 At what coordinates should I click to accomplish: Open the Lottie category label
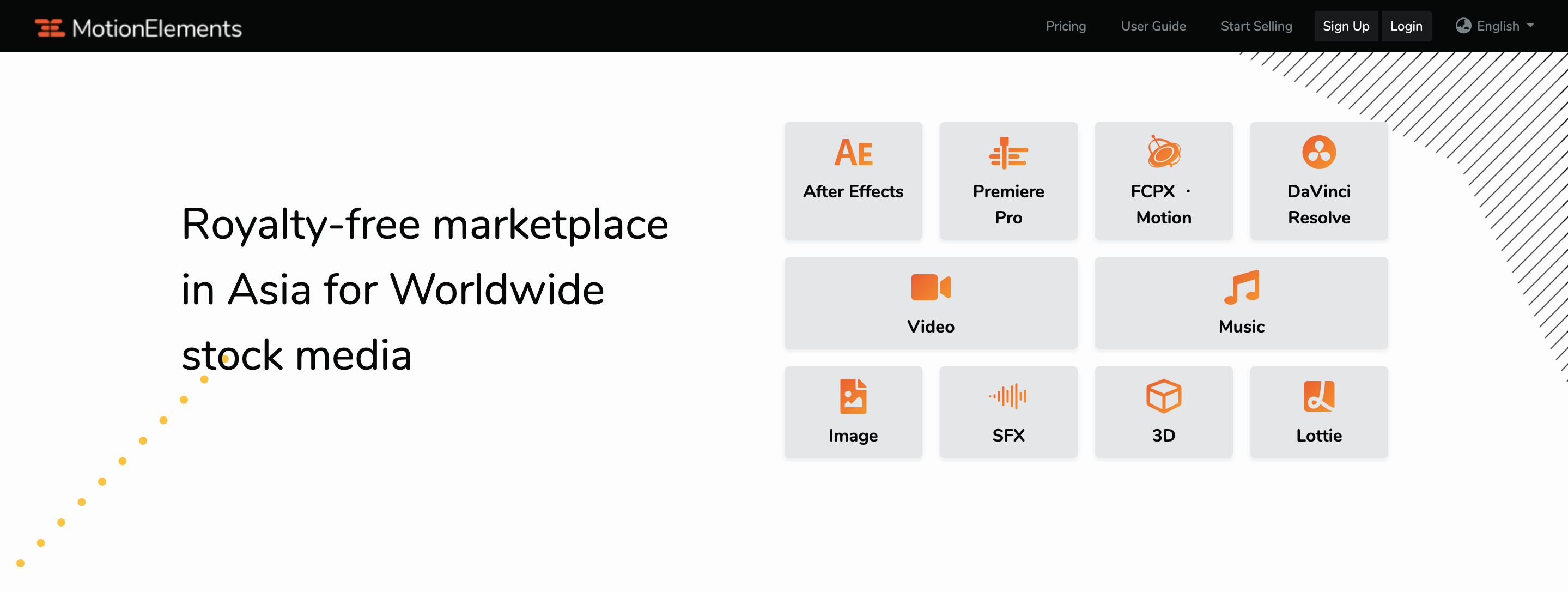(1318, 436)
